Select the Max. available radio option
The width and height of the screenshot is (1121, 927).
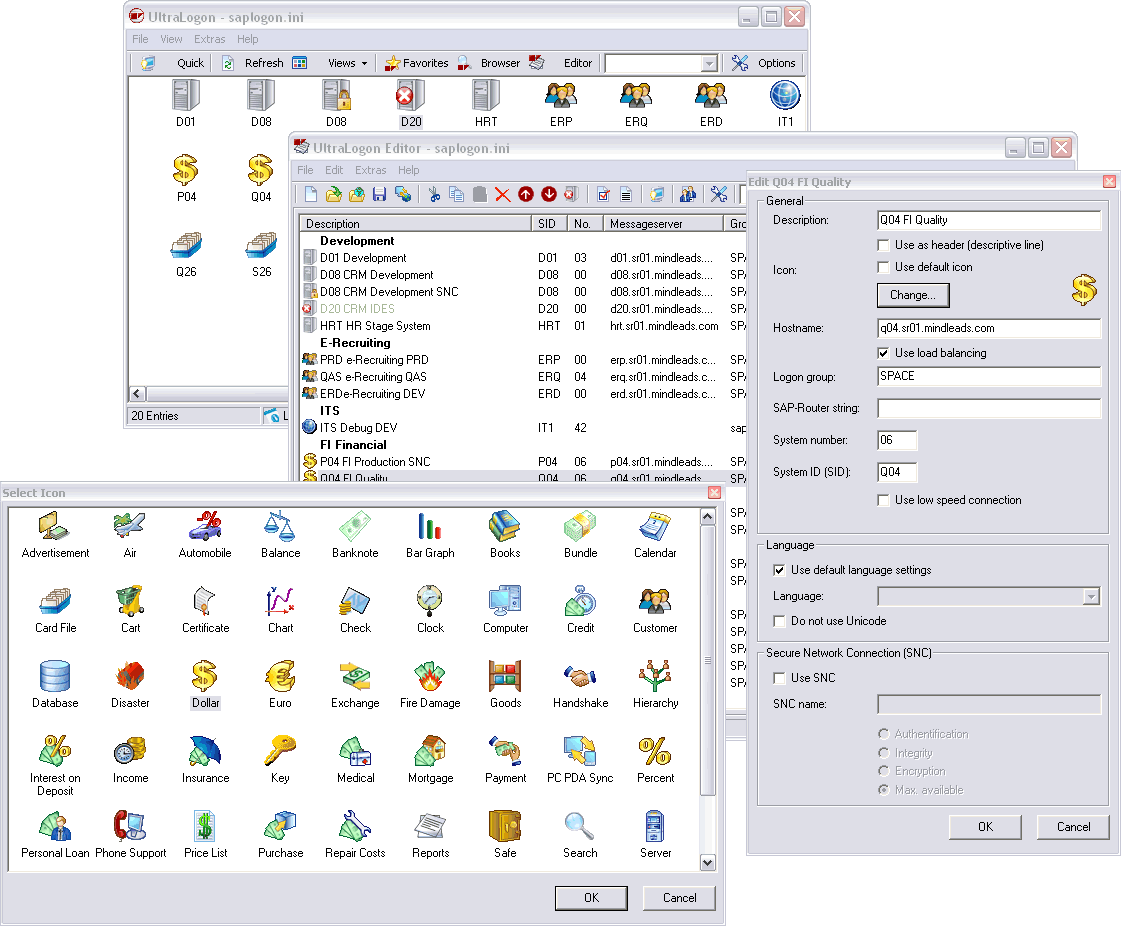[x=884, y=790]
